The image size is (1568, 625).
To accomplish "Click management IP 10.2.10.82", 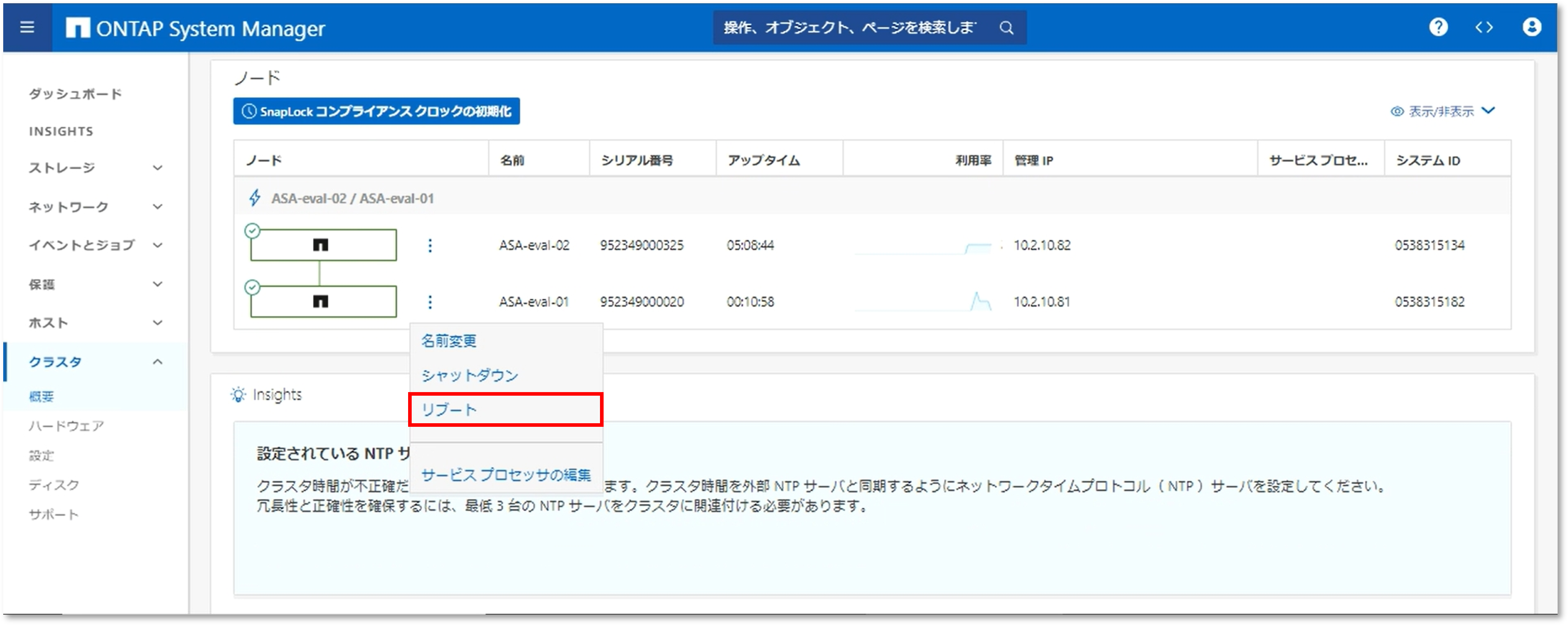I will (x=1041, y=246).
